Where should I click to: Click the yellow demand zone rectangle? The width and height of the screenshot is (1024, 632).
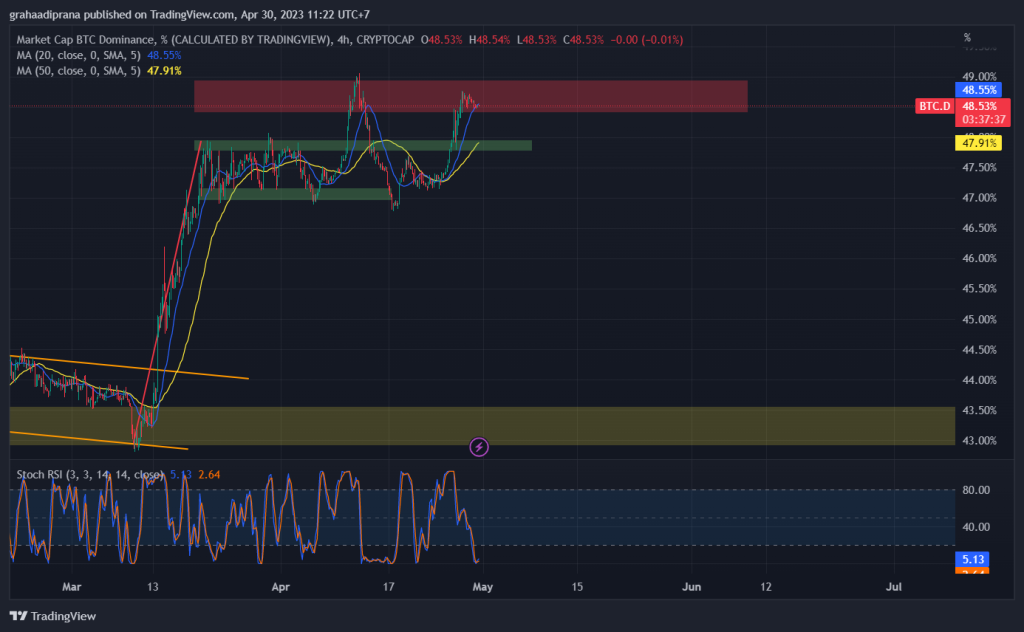click(x=482, y=426)
